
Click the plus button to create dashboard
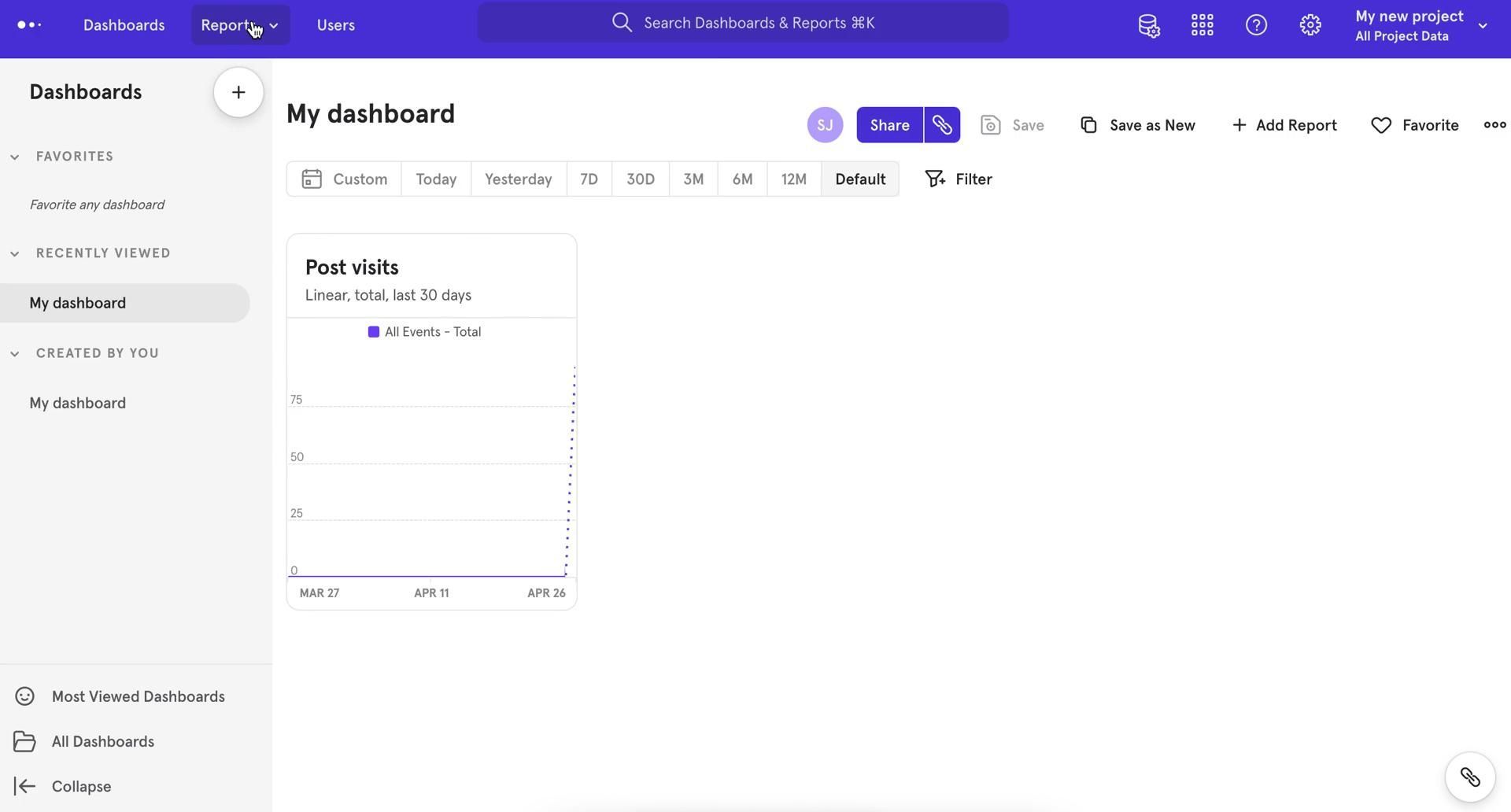coord(238,92)
